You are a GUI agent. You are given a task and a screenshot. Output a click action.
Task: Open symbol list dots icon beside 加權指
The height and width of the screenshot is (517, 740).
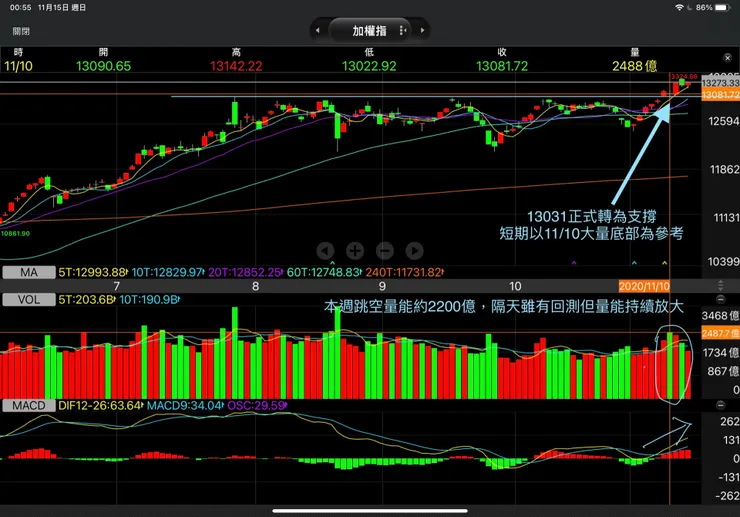click(x=403, y=30)
